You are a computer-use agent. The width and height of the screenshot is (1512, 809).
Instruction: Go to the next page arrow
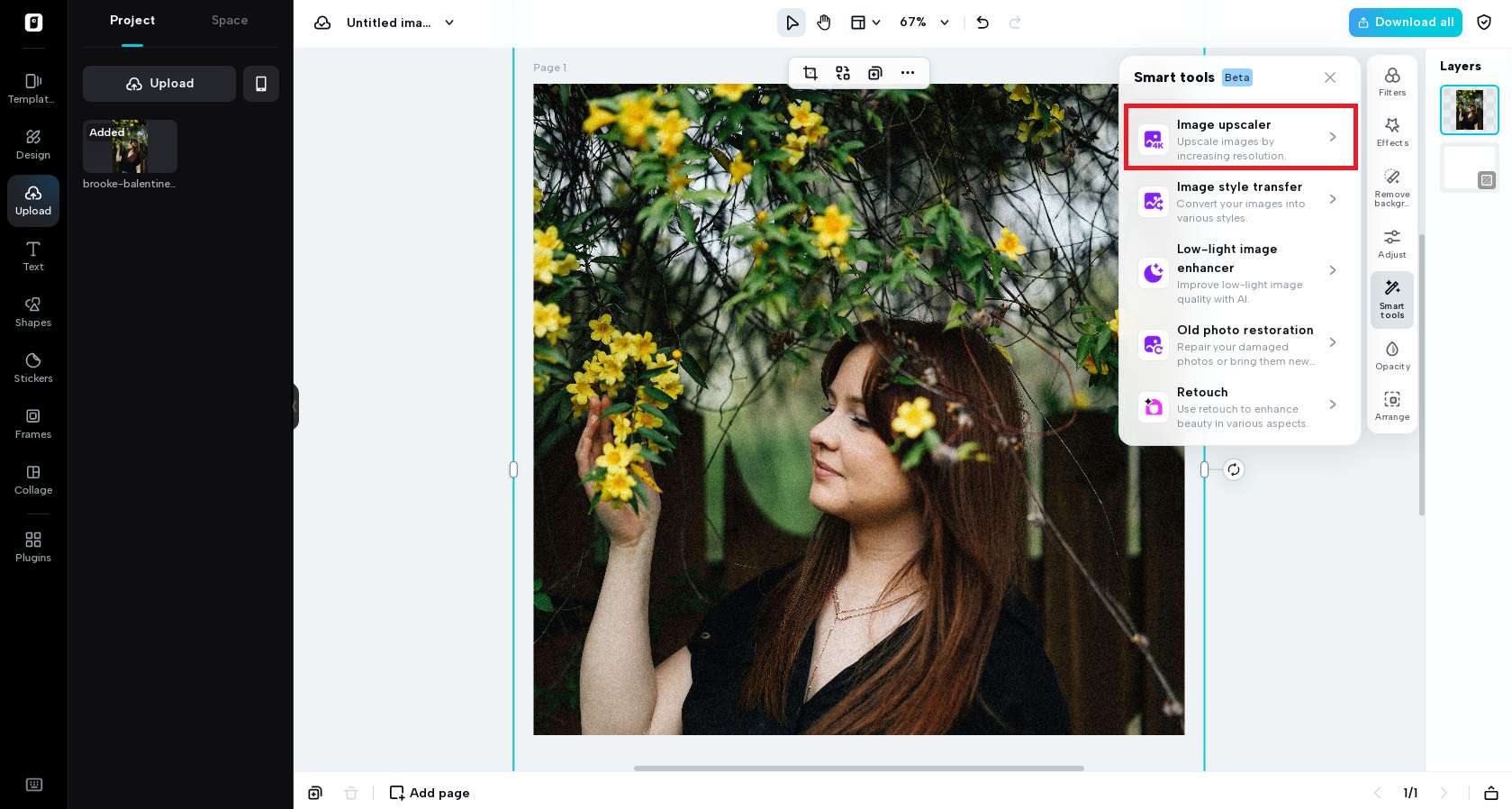tap(1444, 793)
